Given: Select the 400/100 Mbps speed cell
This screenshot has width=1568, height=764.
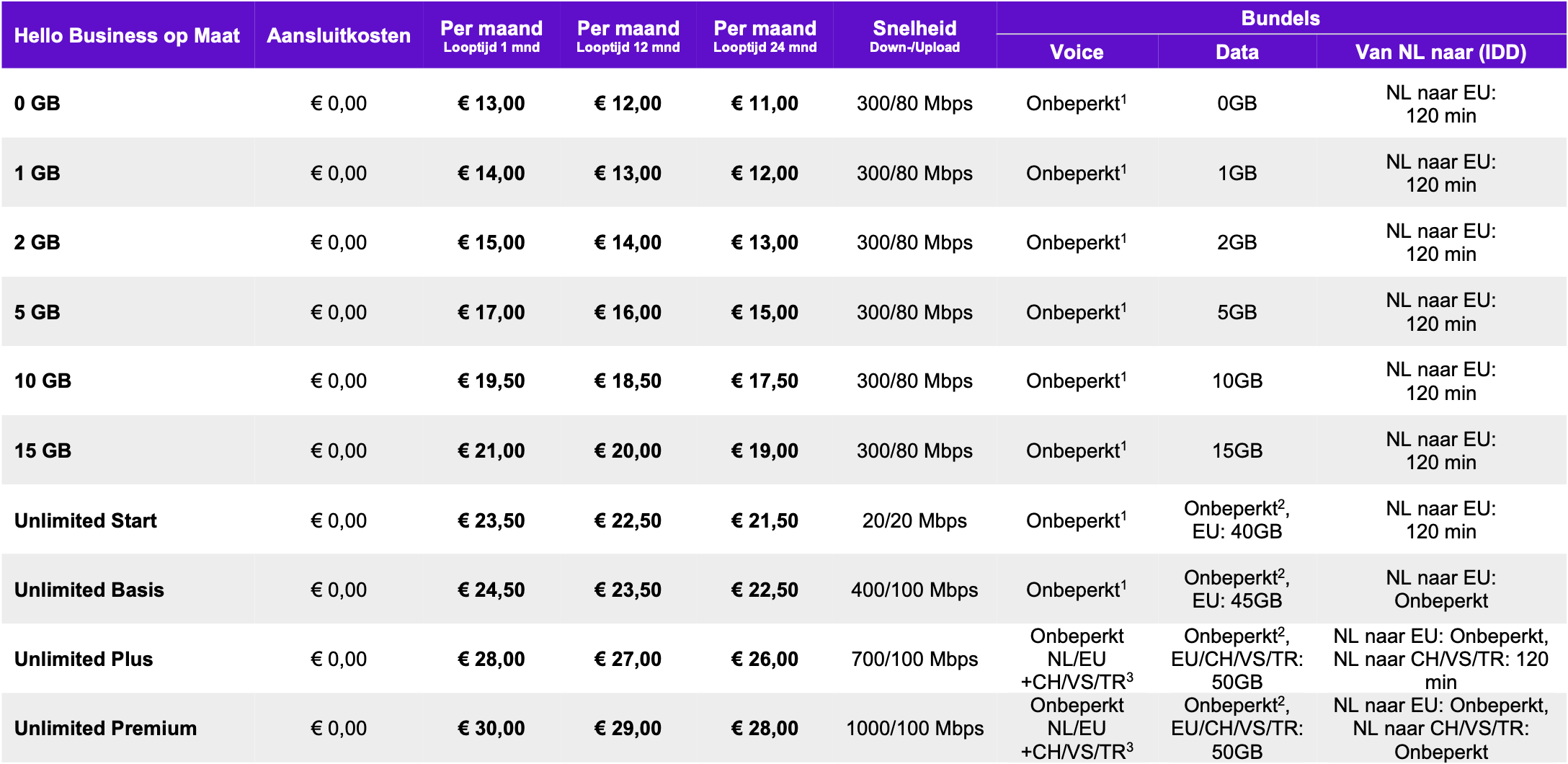Looking at the screenshot, I should pyautogui.click(x=914, y=590).
